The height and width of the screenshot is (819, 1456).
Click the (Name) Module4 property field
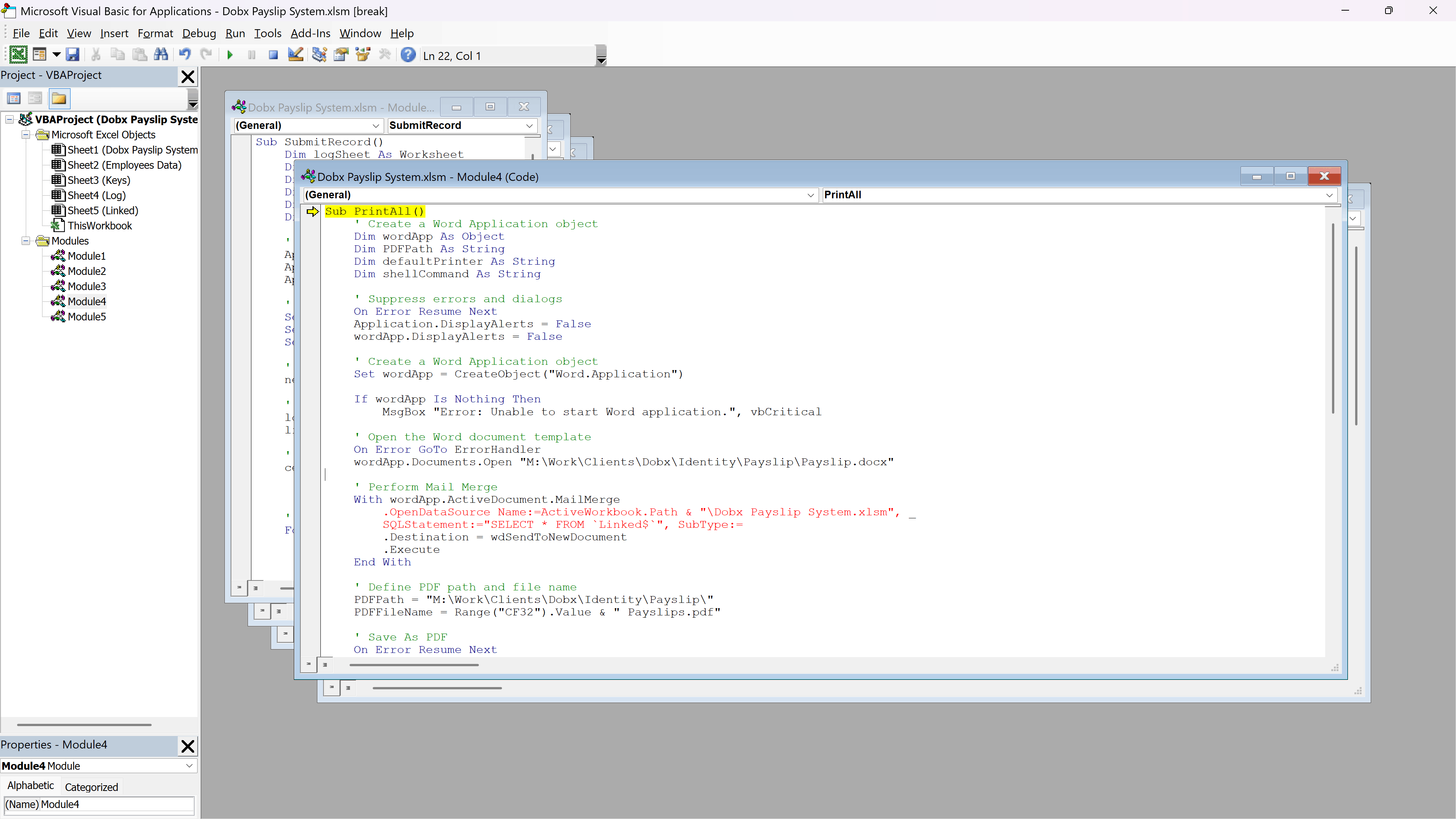coord(99,804)
